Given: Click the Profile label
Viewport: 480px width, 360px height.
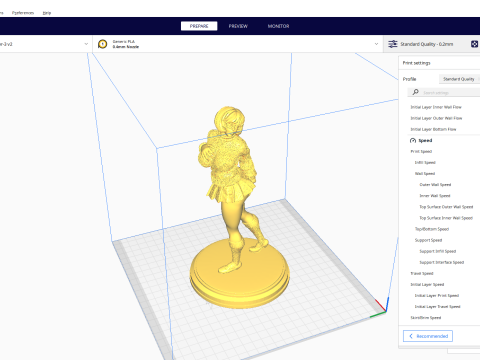Looking at the screenshot, I should (x=409, y=79).
